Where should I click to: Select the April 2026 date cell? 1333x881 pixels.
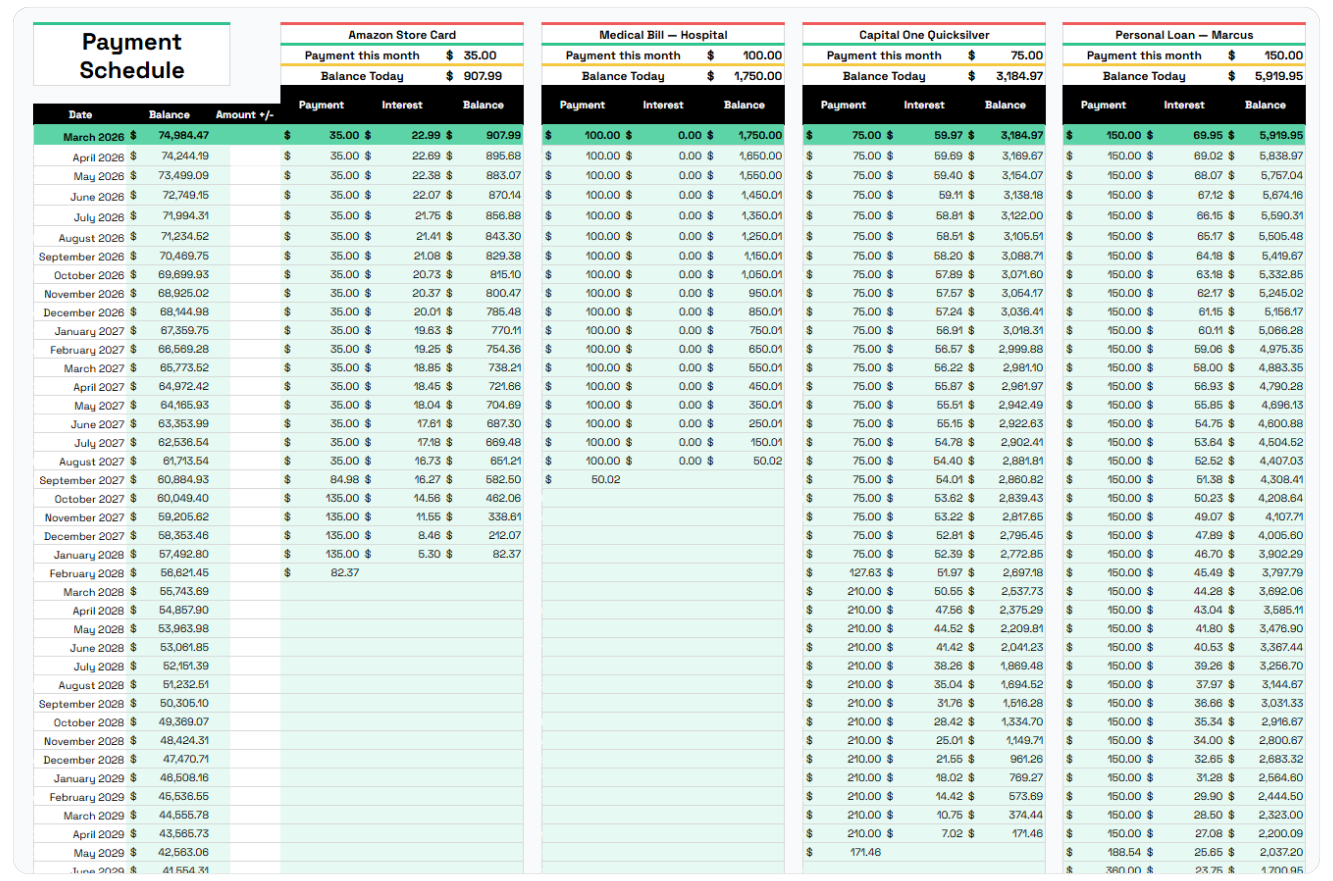click(x=98, y=157)
